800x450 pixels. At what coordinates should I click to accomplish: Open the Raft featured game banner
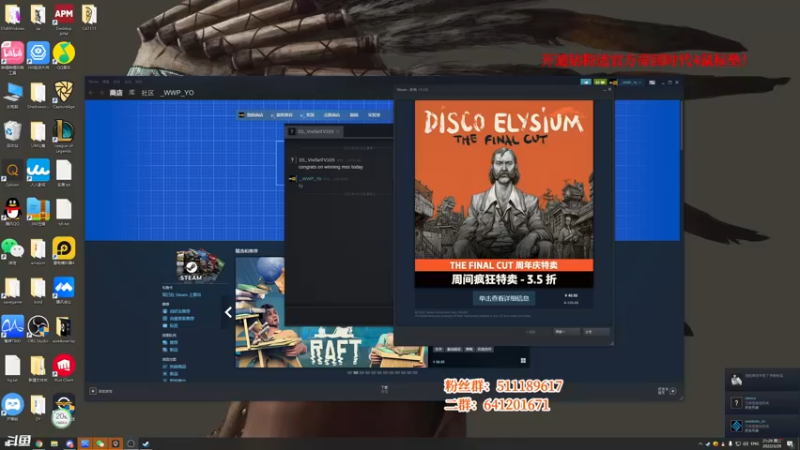point(331,312)
